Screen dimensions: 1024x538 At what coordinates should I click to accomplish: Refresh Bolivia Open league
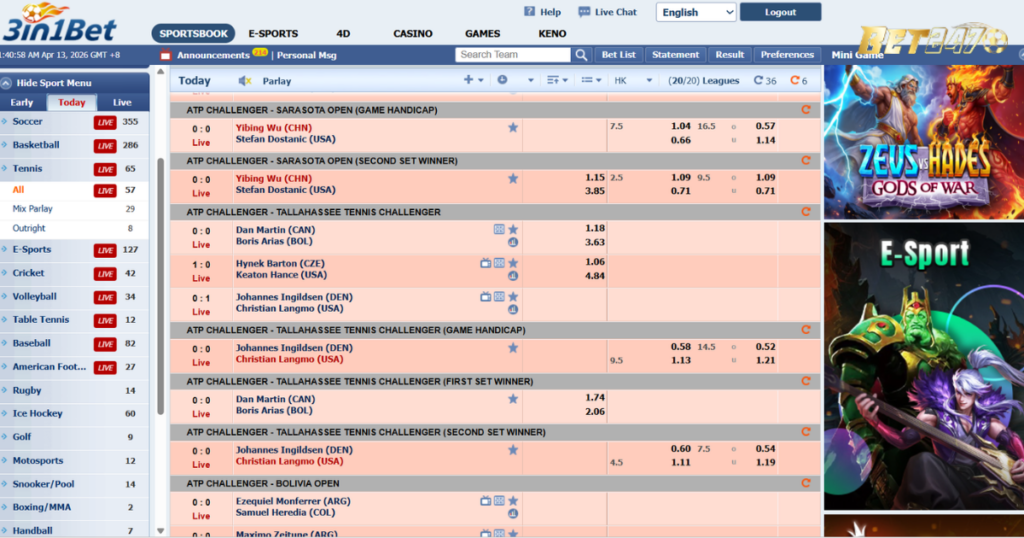(806, 483)
